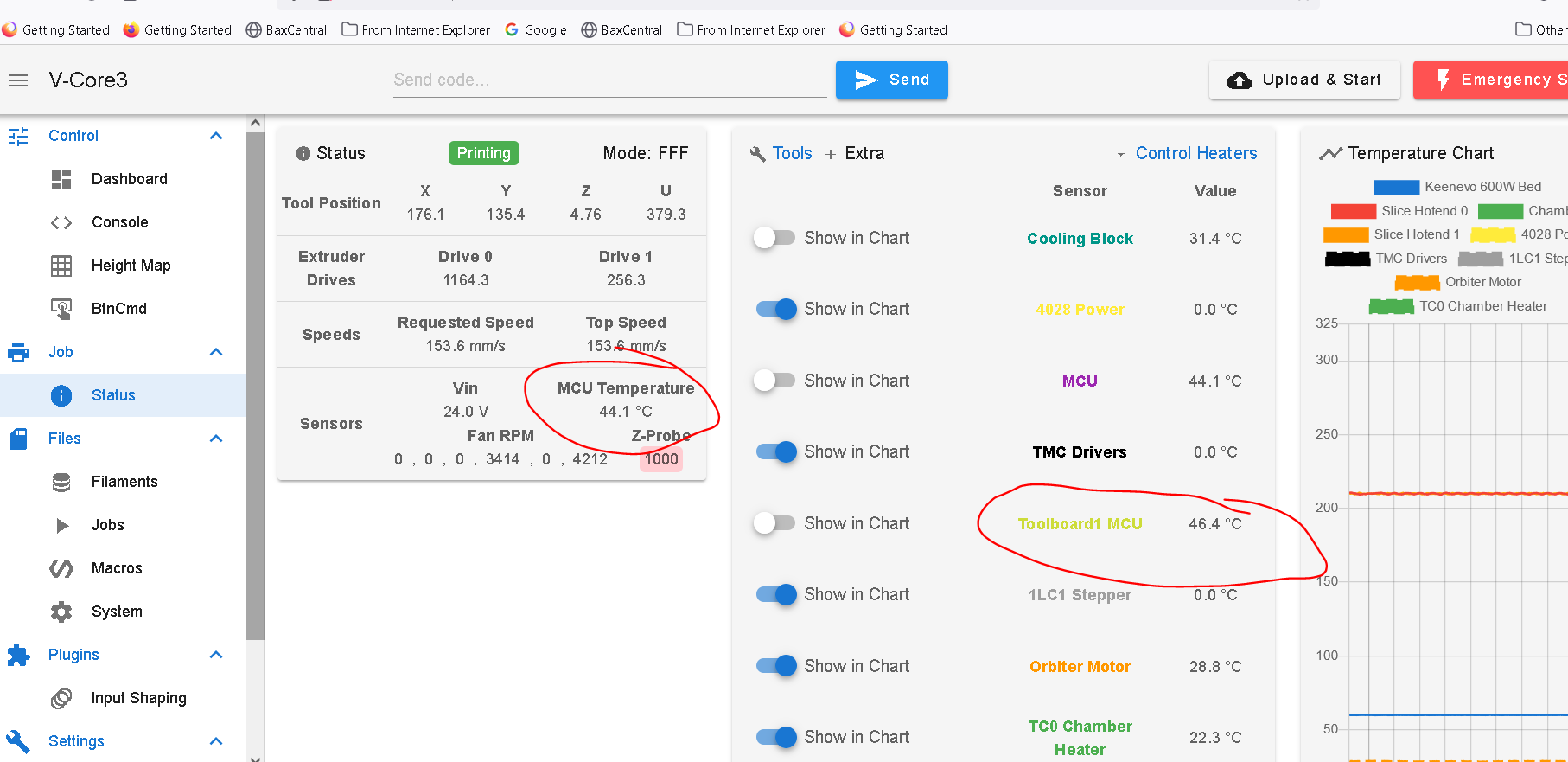Disable Show in Chart for 4028 Power
The width and height of the screenshot is (1568, 762).
(x=776, y=309)
